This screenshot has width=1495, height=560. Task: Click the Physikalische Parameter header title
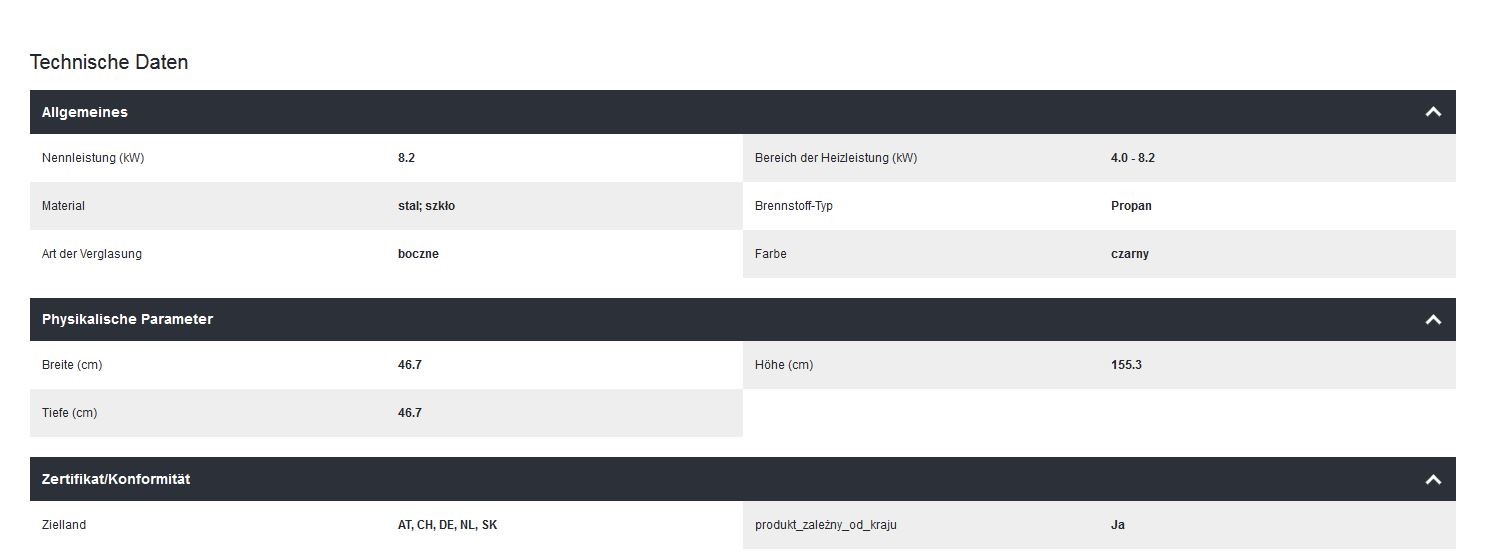[x=127, y=319]
